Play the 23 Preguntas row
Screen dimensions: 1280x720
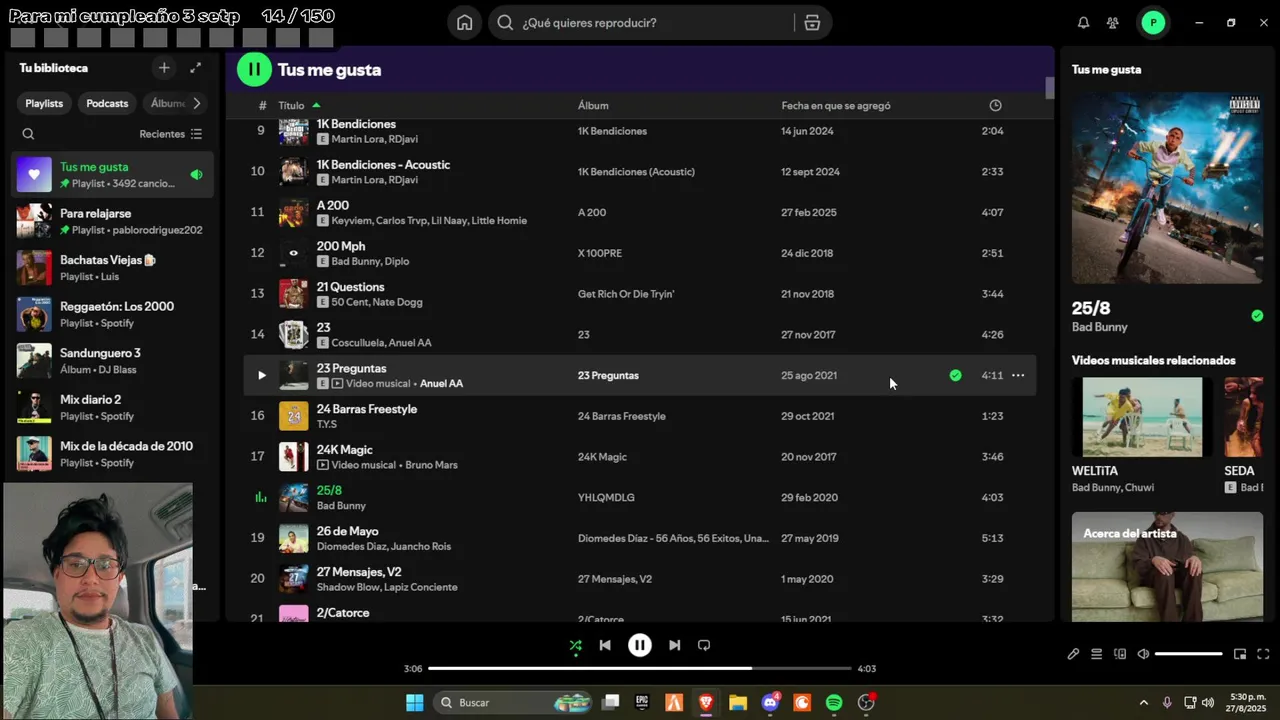click(x=262, y=375)
